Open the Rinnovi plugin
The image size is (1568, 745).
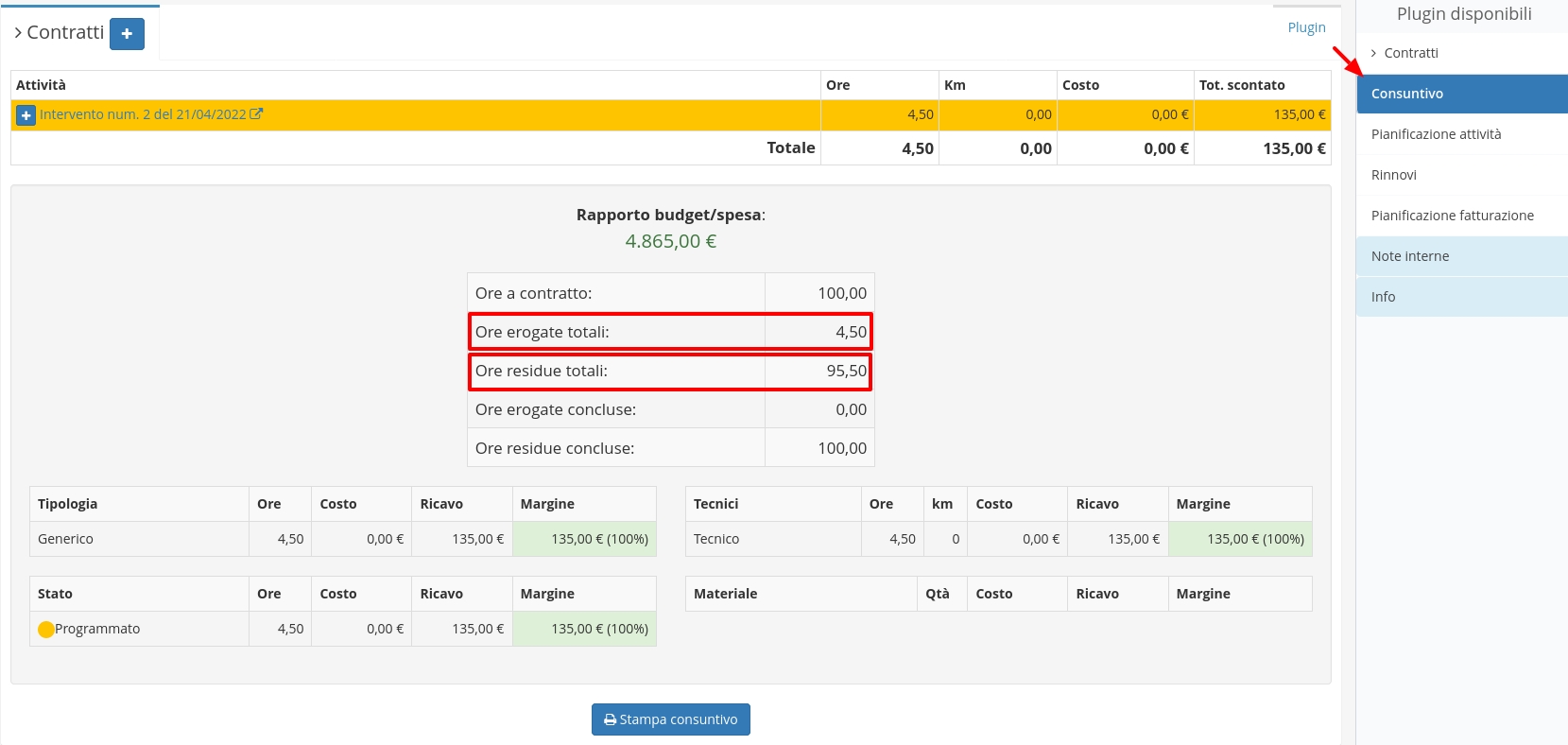1393,175
